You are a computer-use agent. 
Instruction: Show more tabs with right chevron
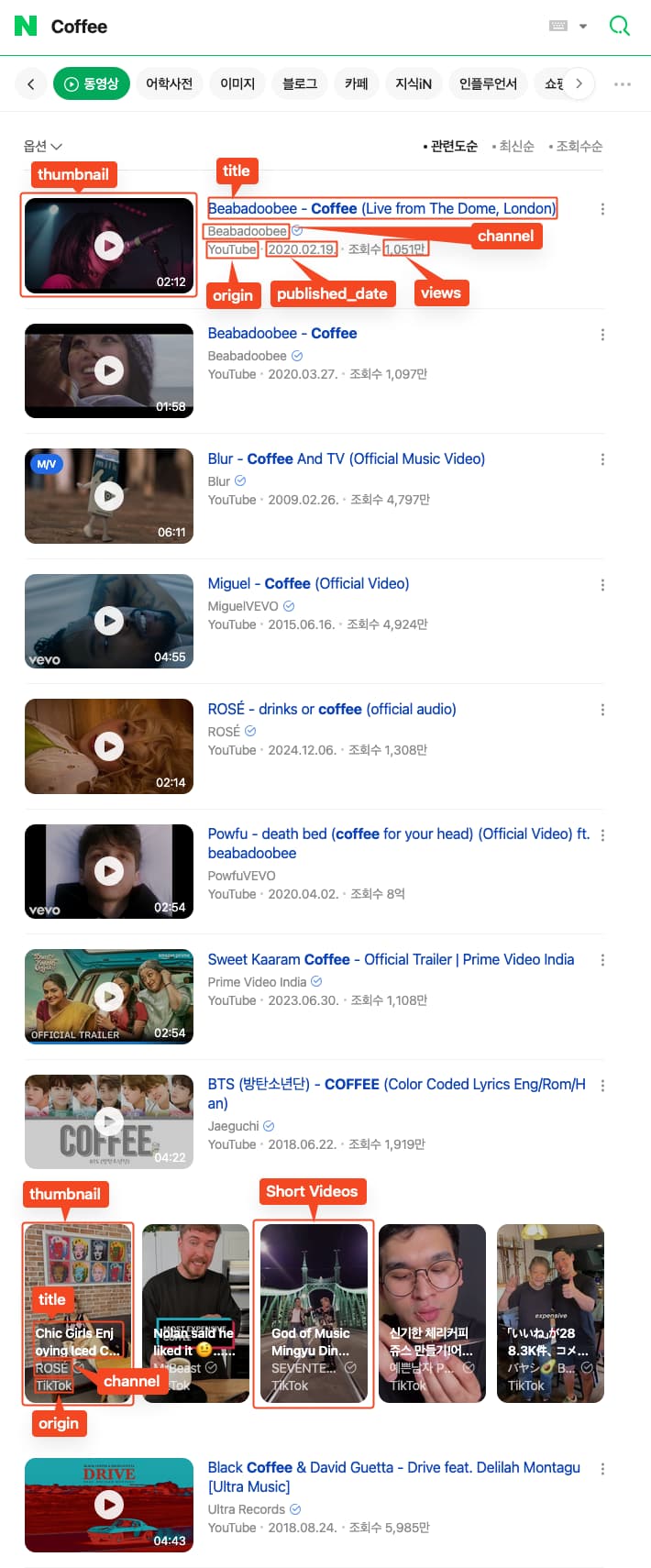[579, 83]
